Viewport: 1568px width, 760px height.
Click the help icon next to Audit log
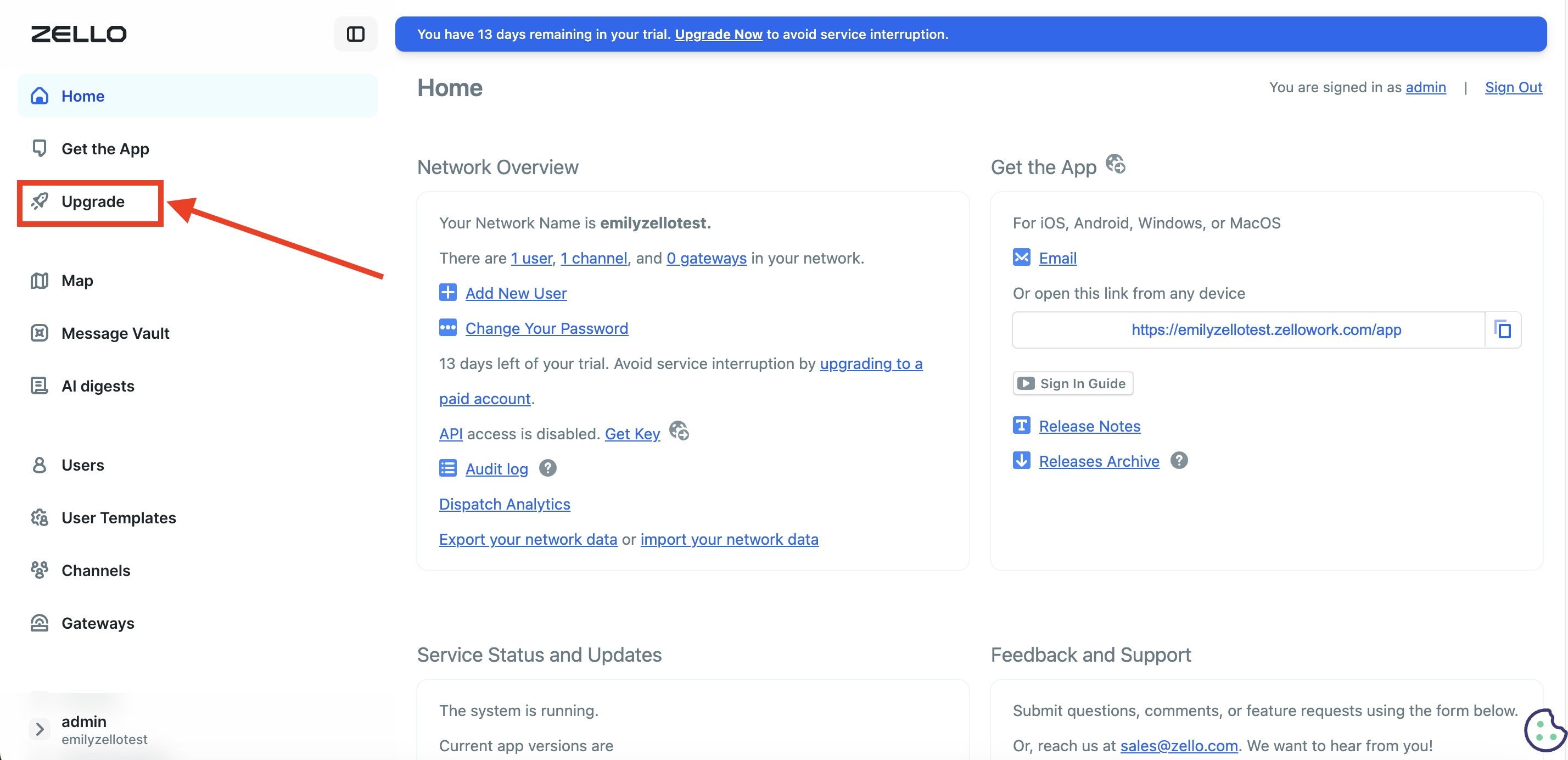coord(548,468)
